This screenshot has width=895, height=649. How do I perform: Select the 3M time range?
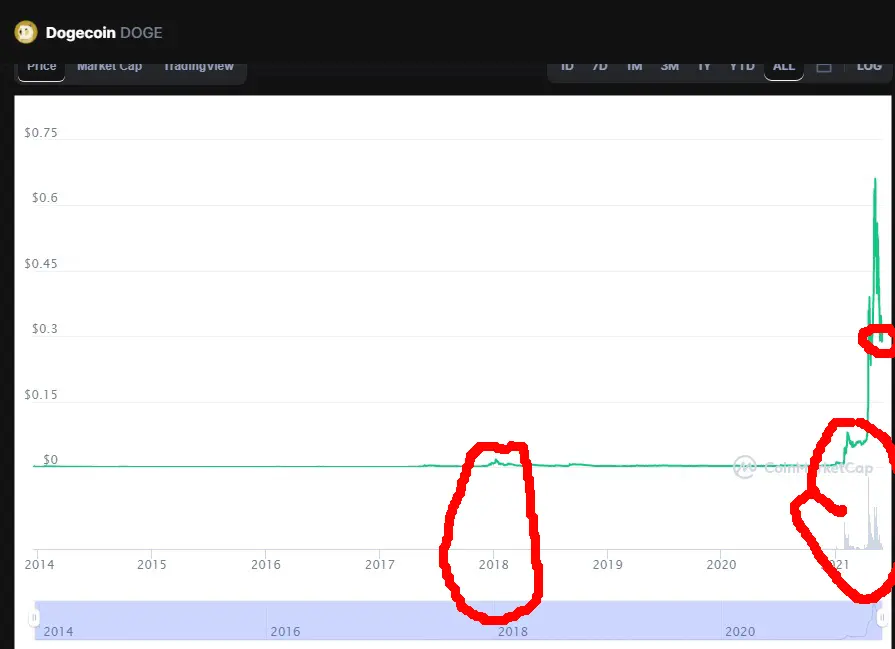(670, 67)
